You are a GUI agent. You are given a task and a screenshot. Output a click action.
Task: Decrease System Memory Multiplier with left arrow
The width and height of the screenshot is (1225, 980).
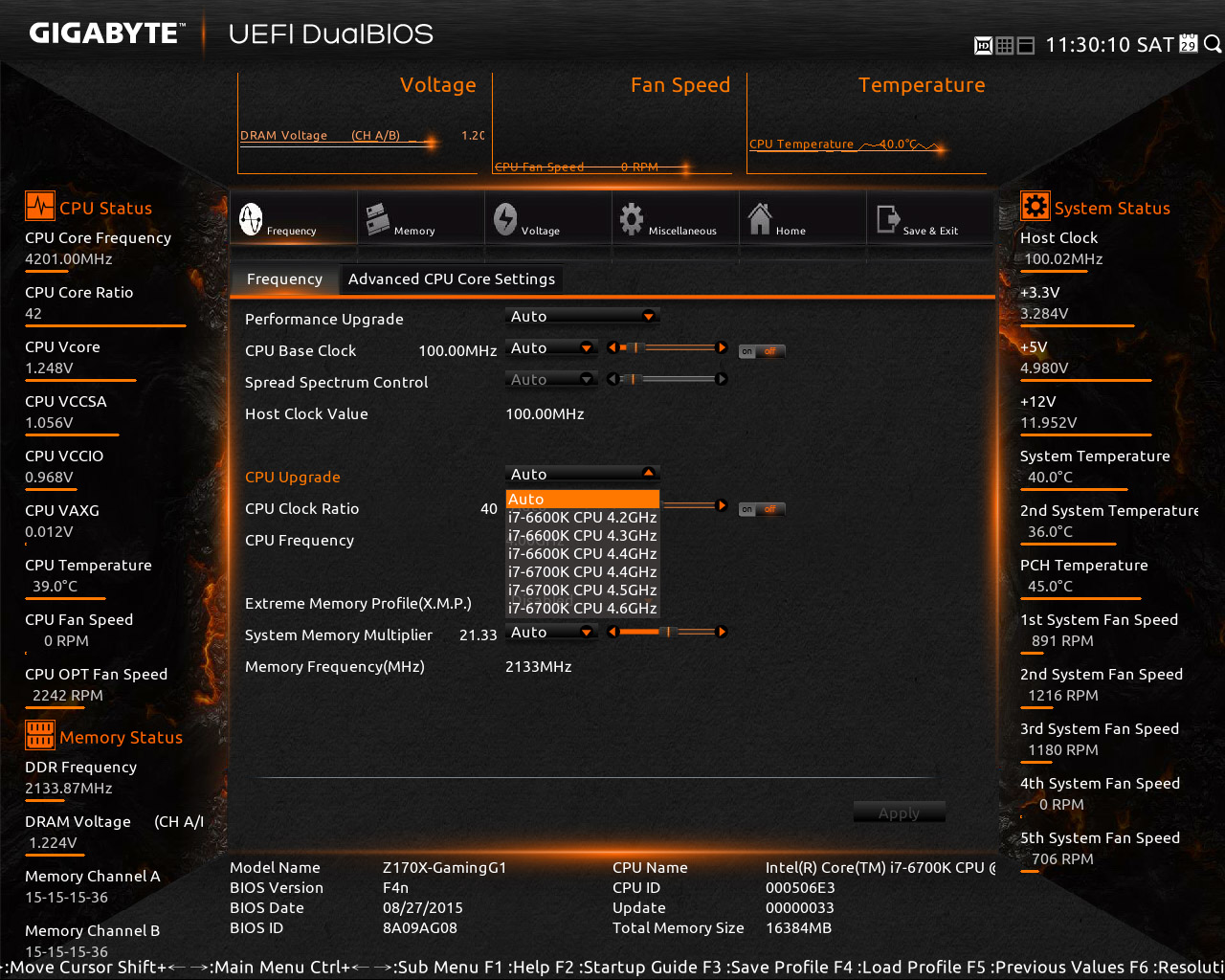612,632
